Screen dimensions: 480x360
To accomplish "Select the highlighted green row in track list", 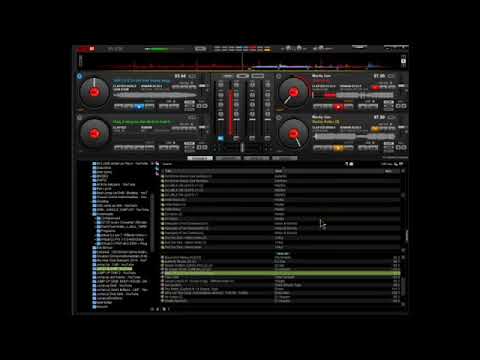I will [x=281, y=273].
